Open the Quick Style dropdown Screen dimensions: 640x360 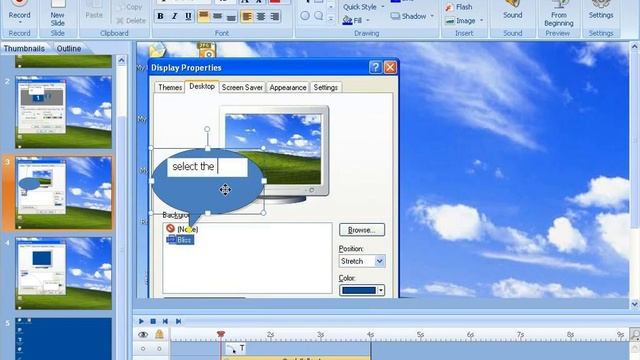click(x=363, y=7)
